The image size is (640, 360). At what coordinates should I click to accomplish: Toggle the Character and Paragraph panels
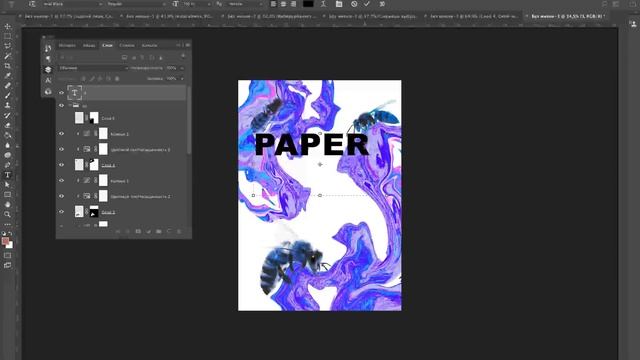pyautogui.click(x=339, y=4)
